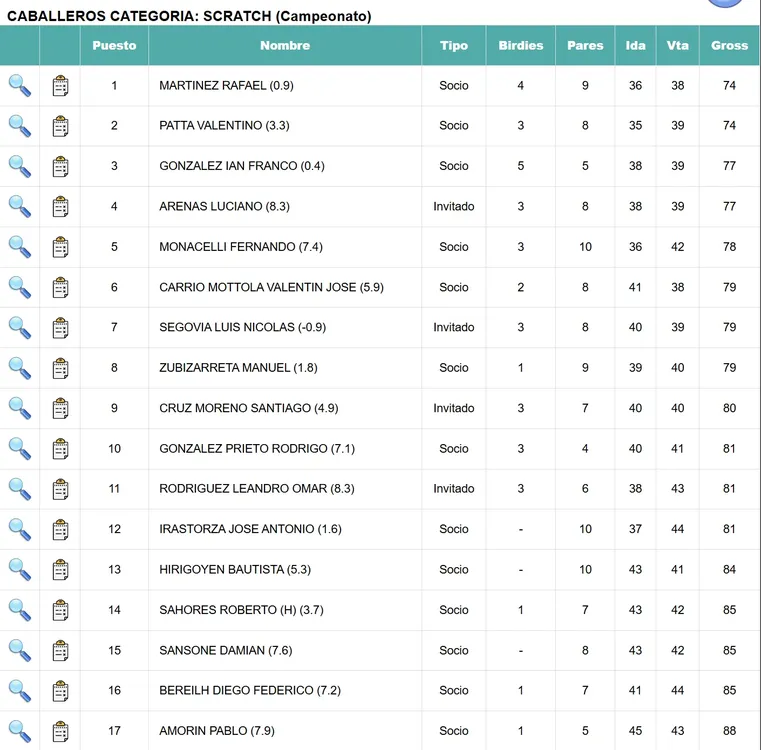This screenshot has height=750, width=761.
Task: Select the Rodriguez Leandro Omar name cell
Action: click(x=257, y=489)
